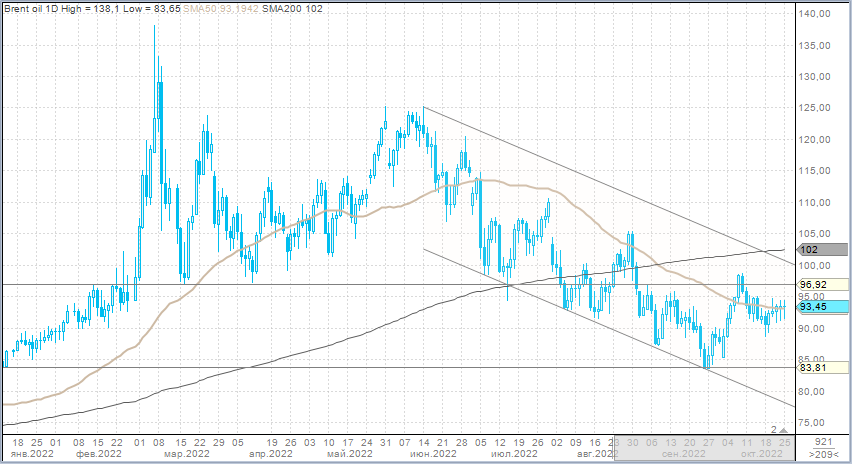Click the small up arrow beside number 2
This screenshot has width=852, height=464.
(783, 430)
